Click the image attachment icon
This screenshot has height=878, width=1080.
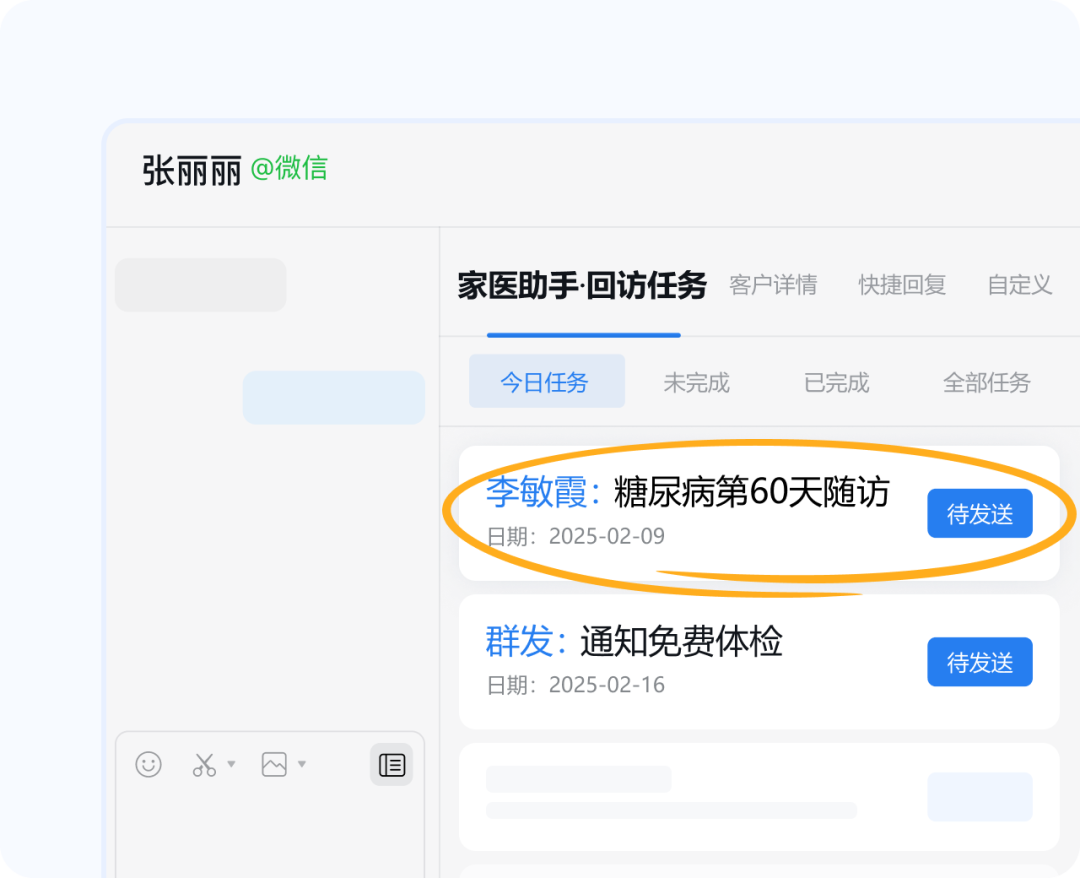(x=272, y=765)
